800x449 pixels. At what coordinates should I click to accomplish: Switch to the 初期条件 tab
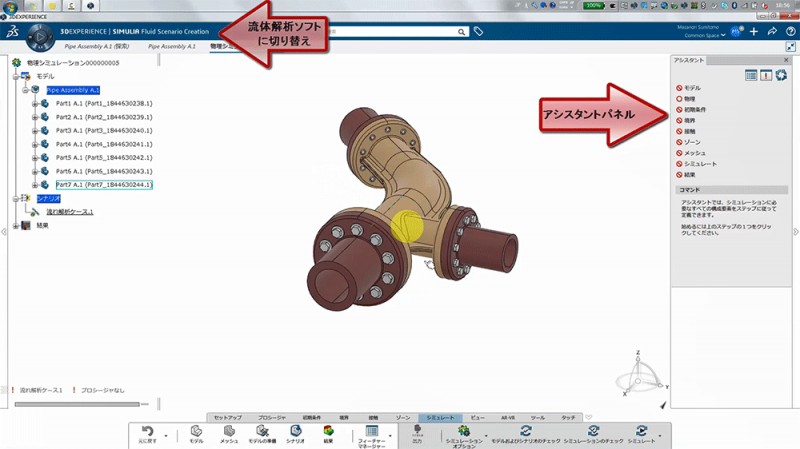(312, 417)
